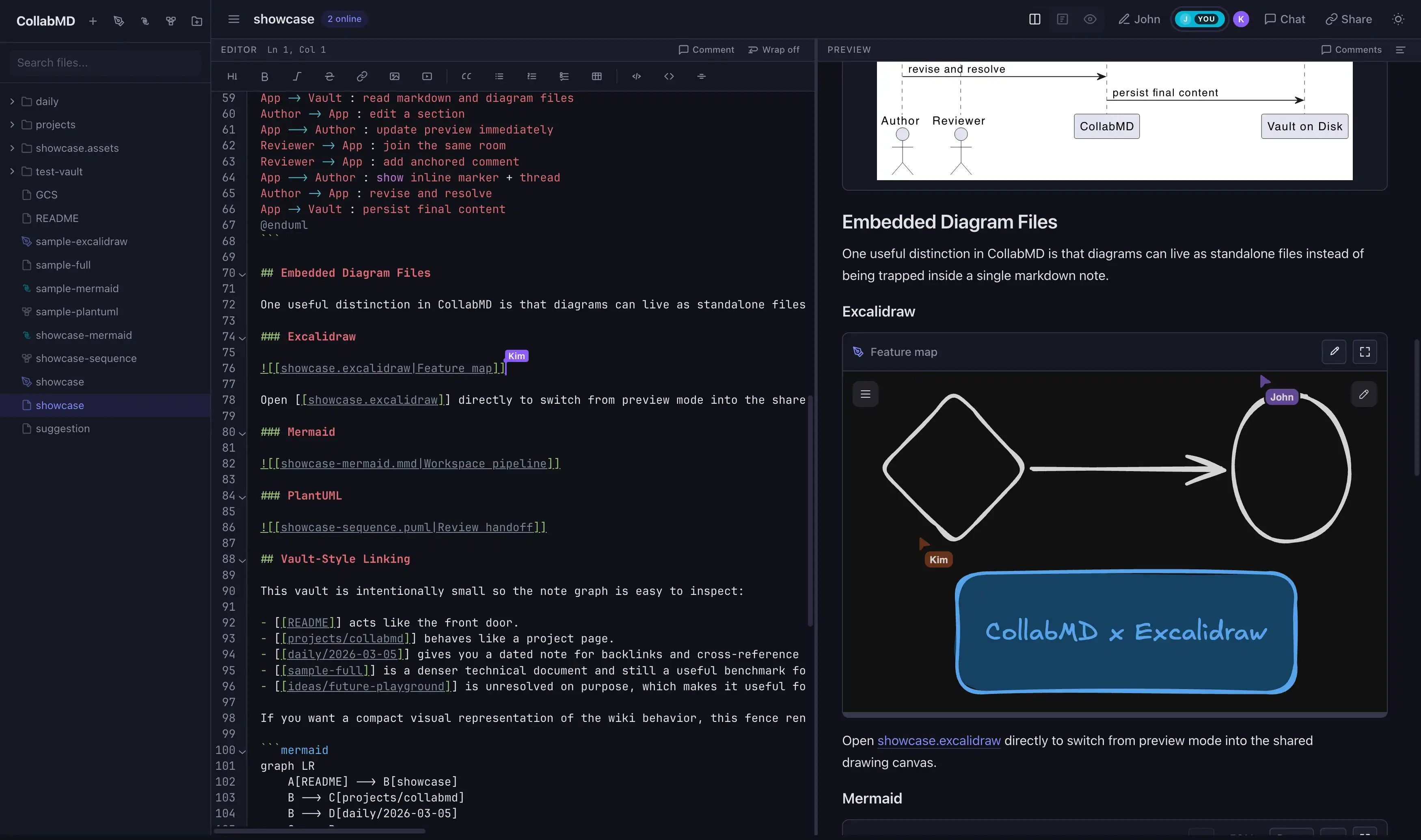
Task: Apply bold formatting in the editor toolbar
Action: point(264,76)
